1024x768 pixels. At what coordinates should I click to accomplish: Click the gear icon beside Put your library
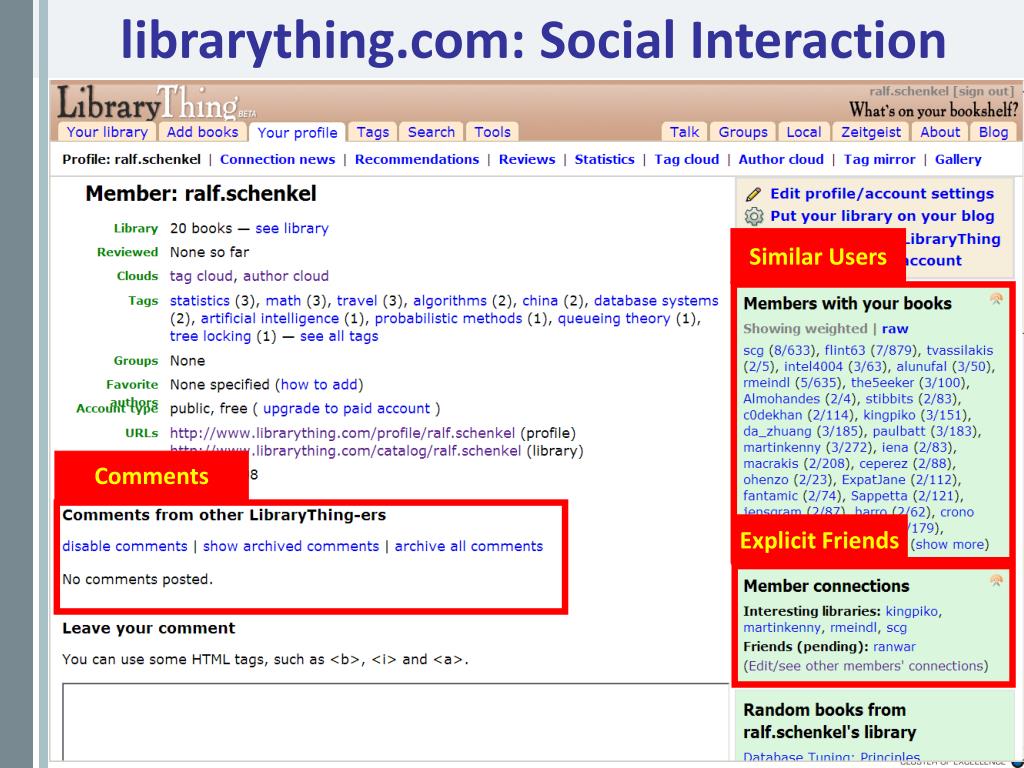tap(754, 216)
